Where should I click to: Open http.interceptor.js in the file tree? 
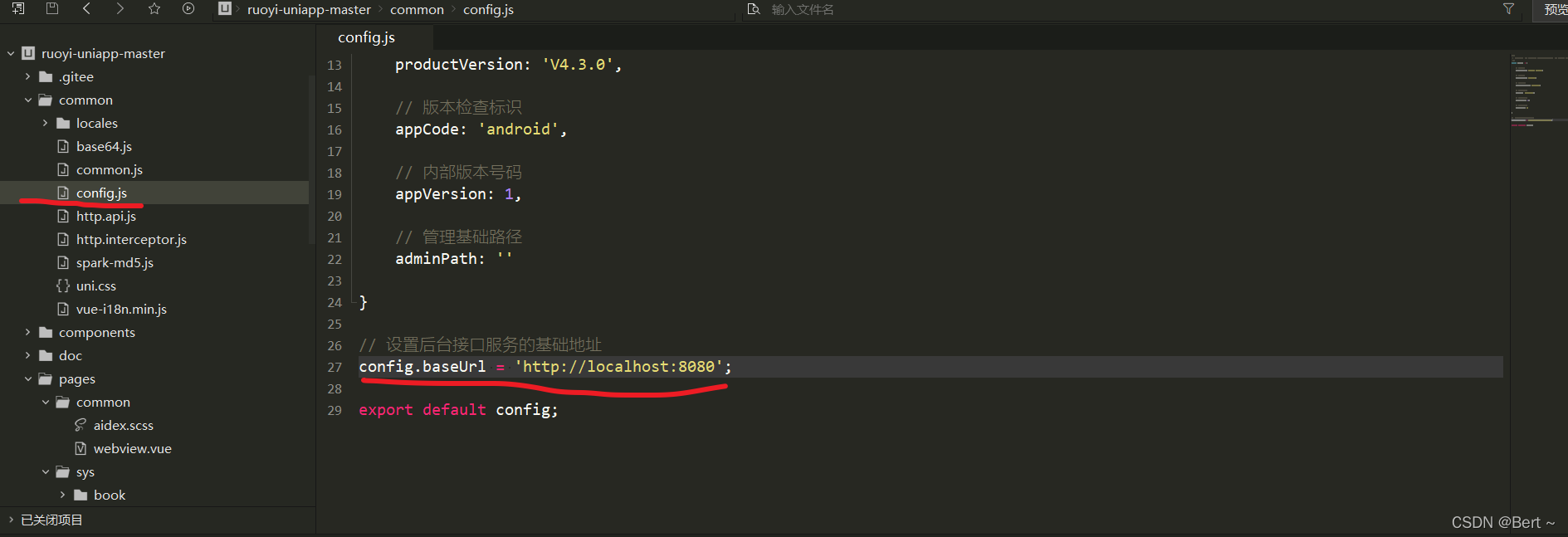coord(131,239)
